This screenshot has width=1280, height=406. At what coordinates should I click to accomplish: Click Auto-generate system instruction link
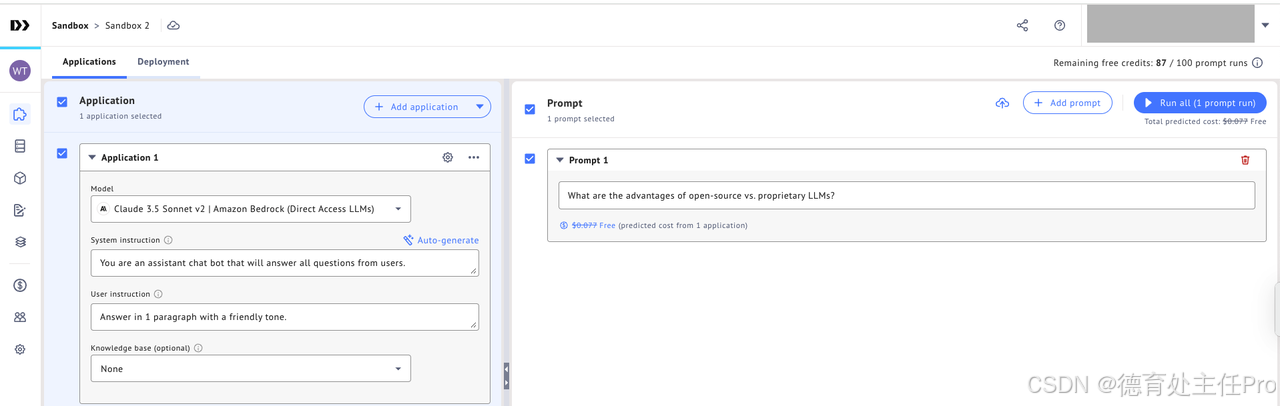(441, 240)
